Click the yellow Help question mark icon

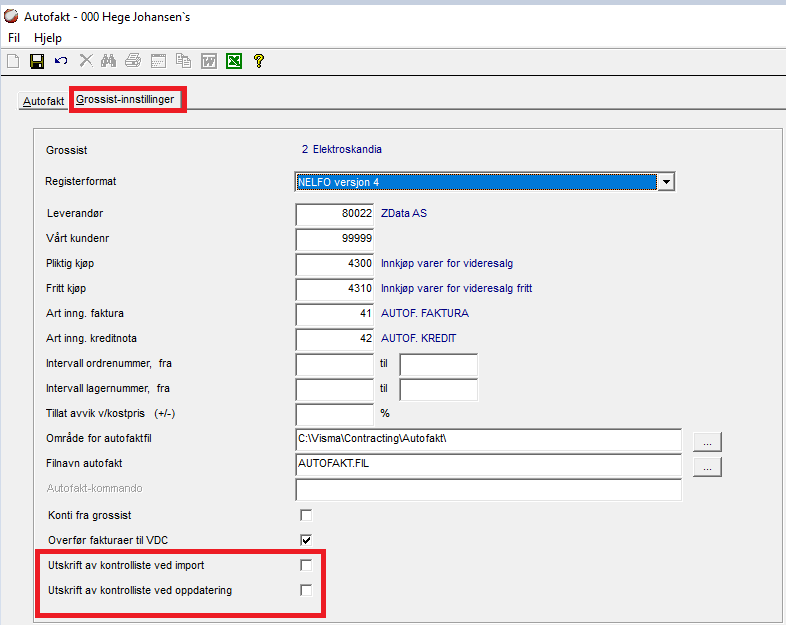coord(259,61)
